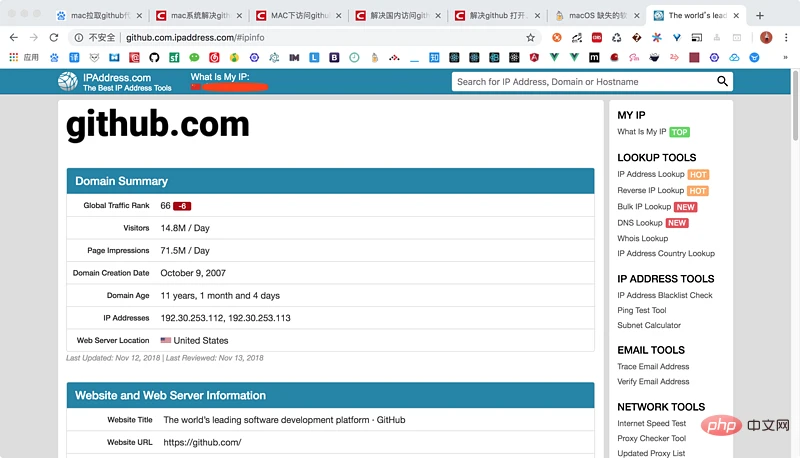Open the 'Reverse IP Lookup' link
The height and width of the screenshot is (458, 800).
pos(651,190)
